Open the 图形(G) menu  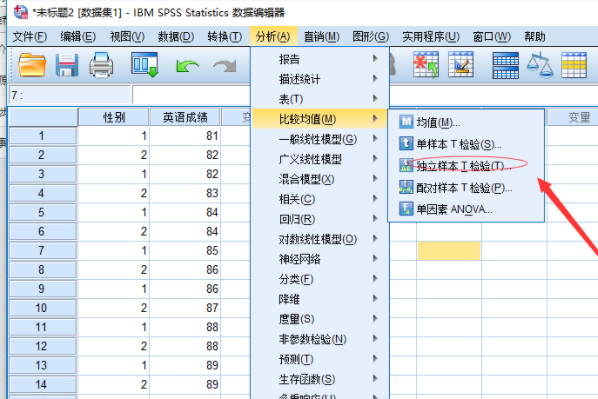[x=370, y=37]
